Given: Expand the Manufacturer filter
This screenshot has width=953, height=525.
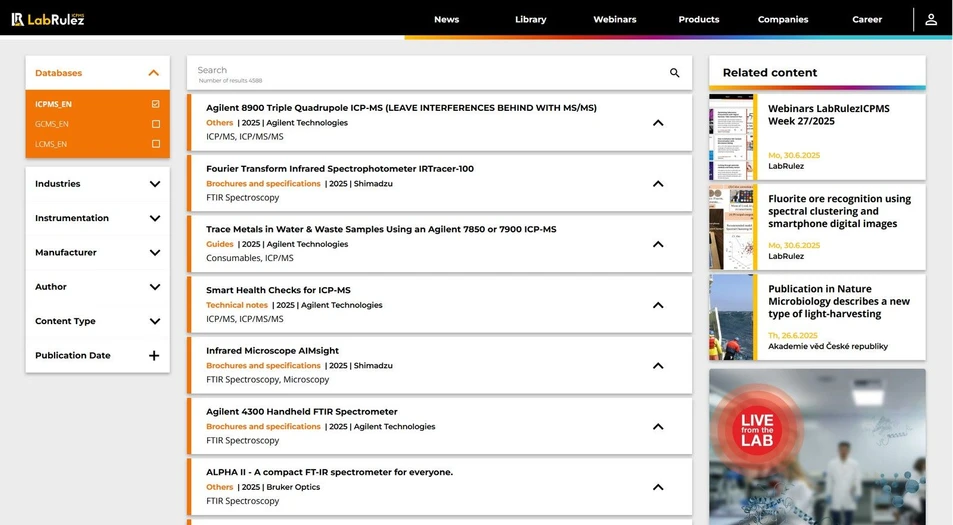Looking at the screenshot, I should (x=155, y=253).
